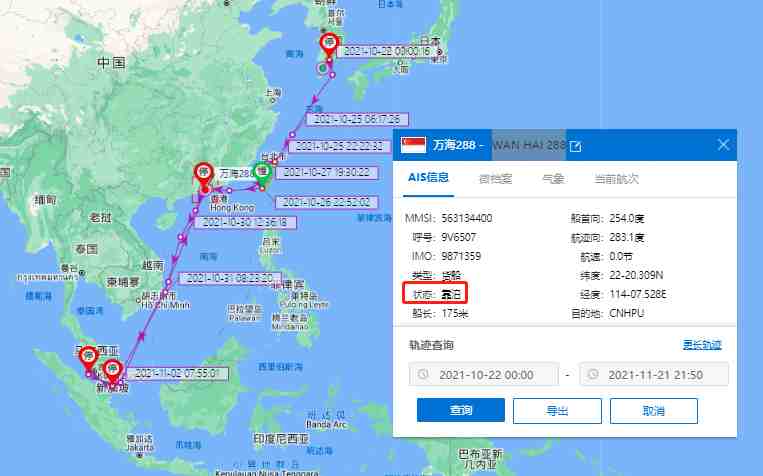The image size is (763, 476).
Task: Open the 当前航次 tab
Action: tap(616, 179)
